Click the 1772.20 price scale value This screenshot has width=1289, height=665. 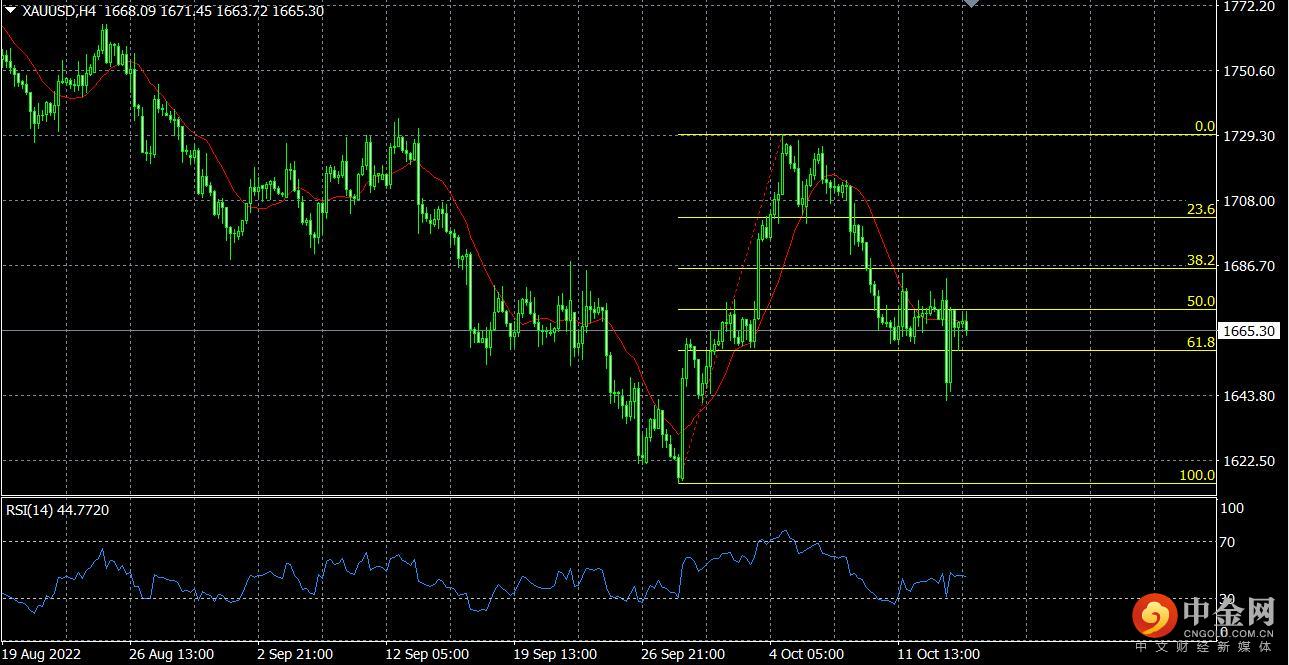tap(1249, 6)
